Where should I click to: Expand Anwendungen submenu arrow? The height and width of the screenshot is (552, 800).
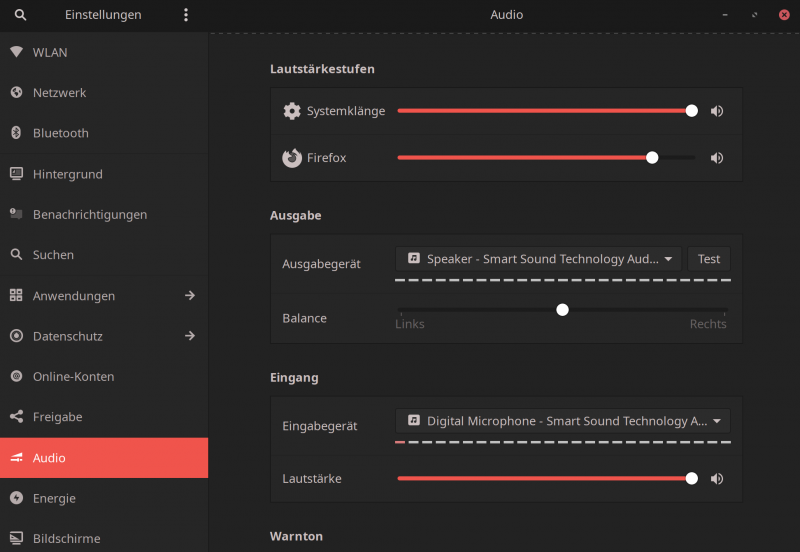(190, 296)
